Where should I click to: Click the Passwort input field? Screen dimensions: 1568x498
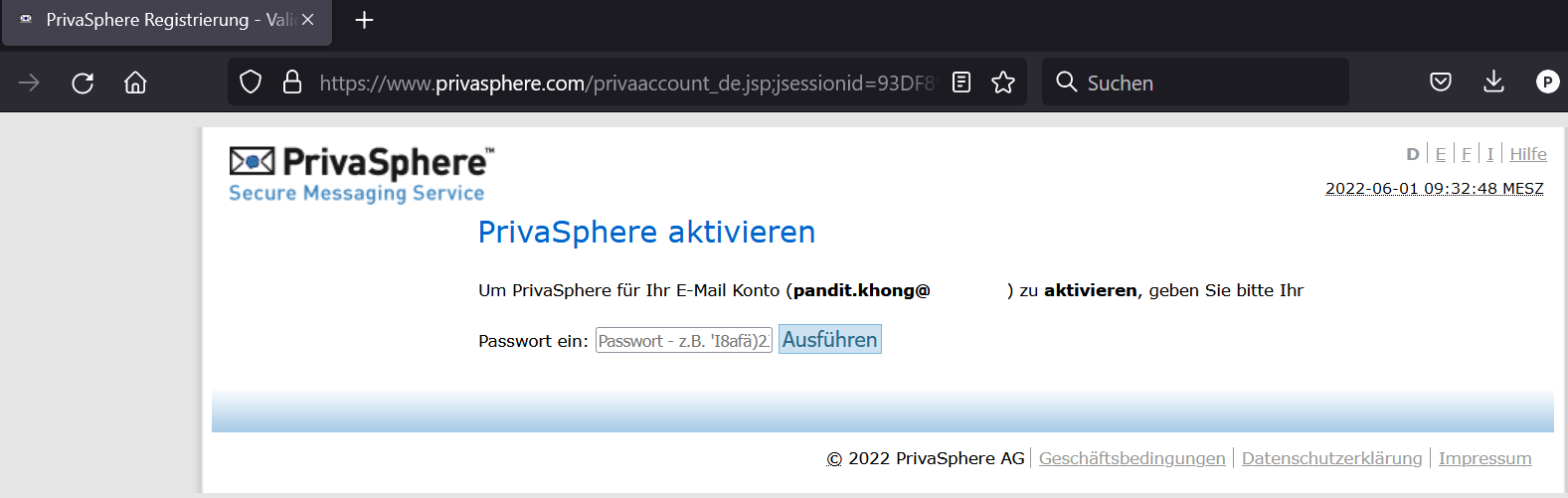tap(683, 341)
